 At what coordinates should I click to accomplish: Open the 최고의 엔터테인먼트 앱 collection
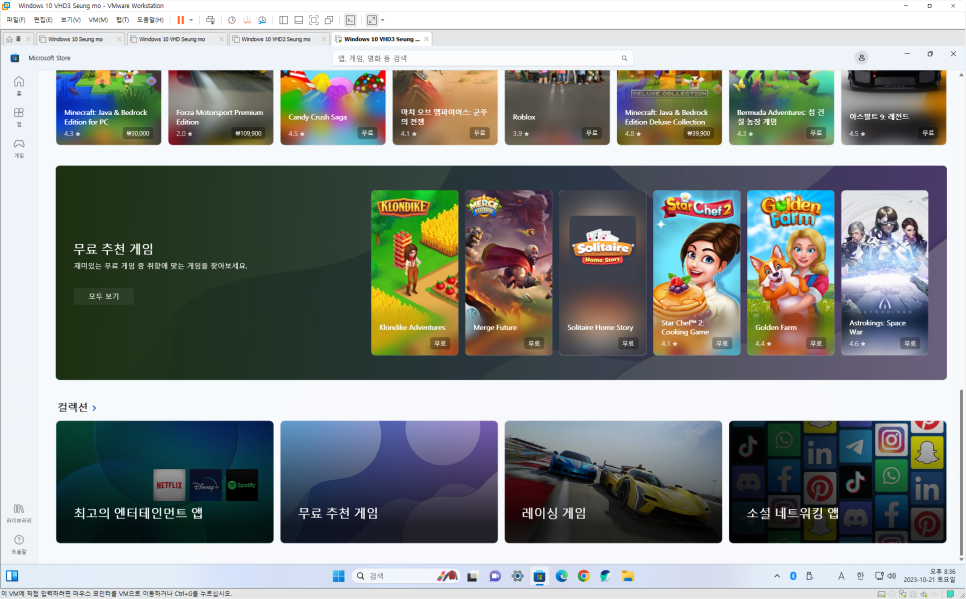(x=164, y=482)
